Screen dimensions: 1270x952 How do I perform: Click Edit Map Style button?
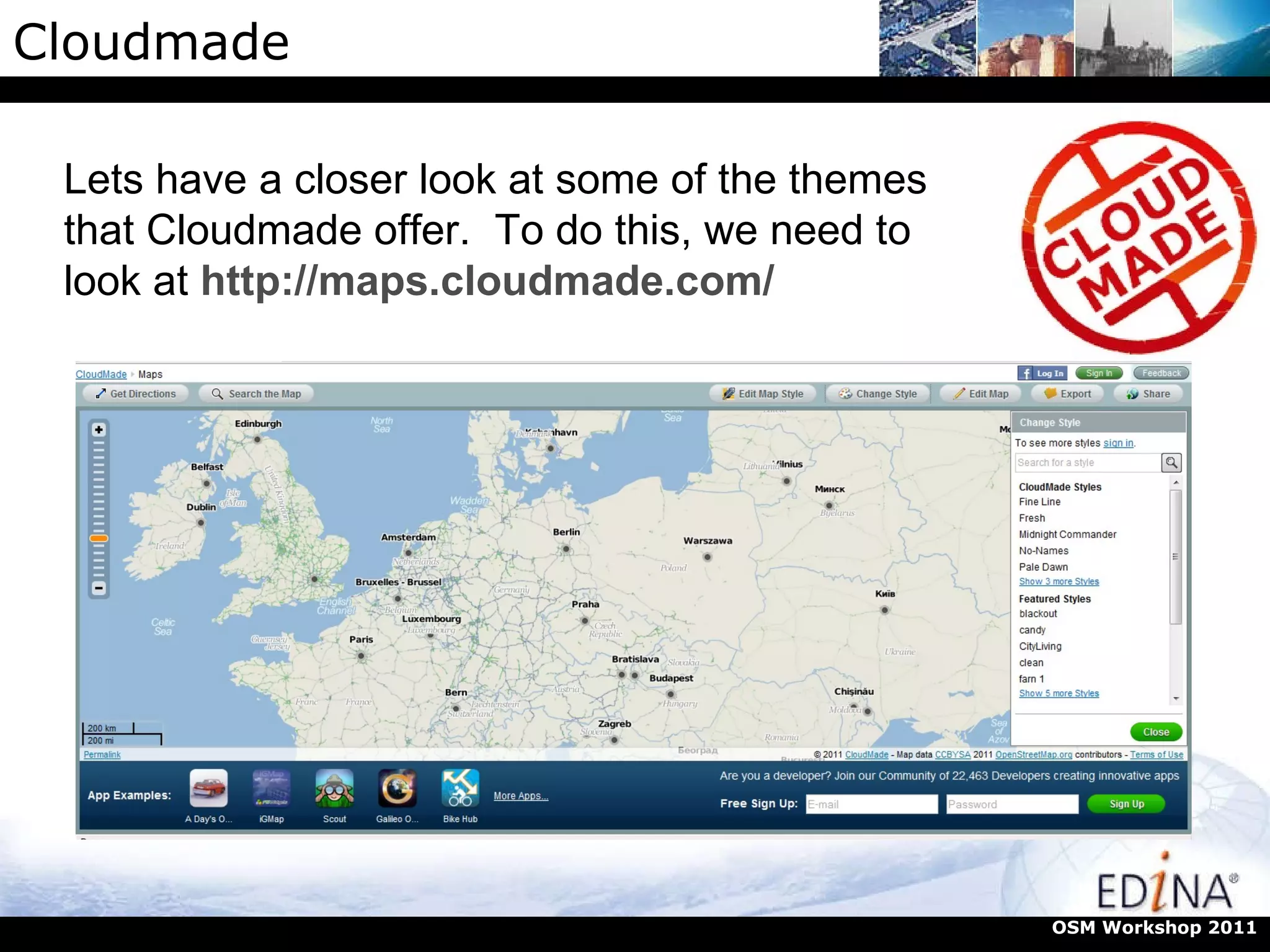[x=762, y=394]
